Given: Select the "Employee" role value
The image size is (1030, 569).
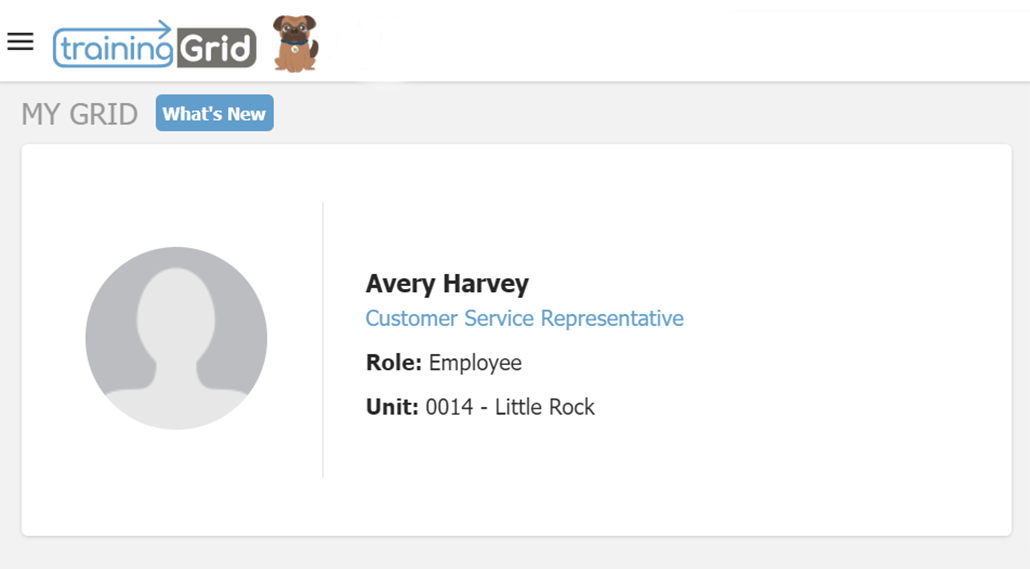Looking at the screenshot, I should click(475, 362).
